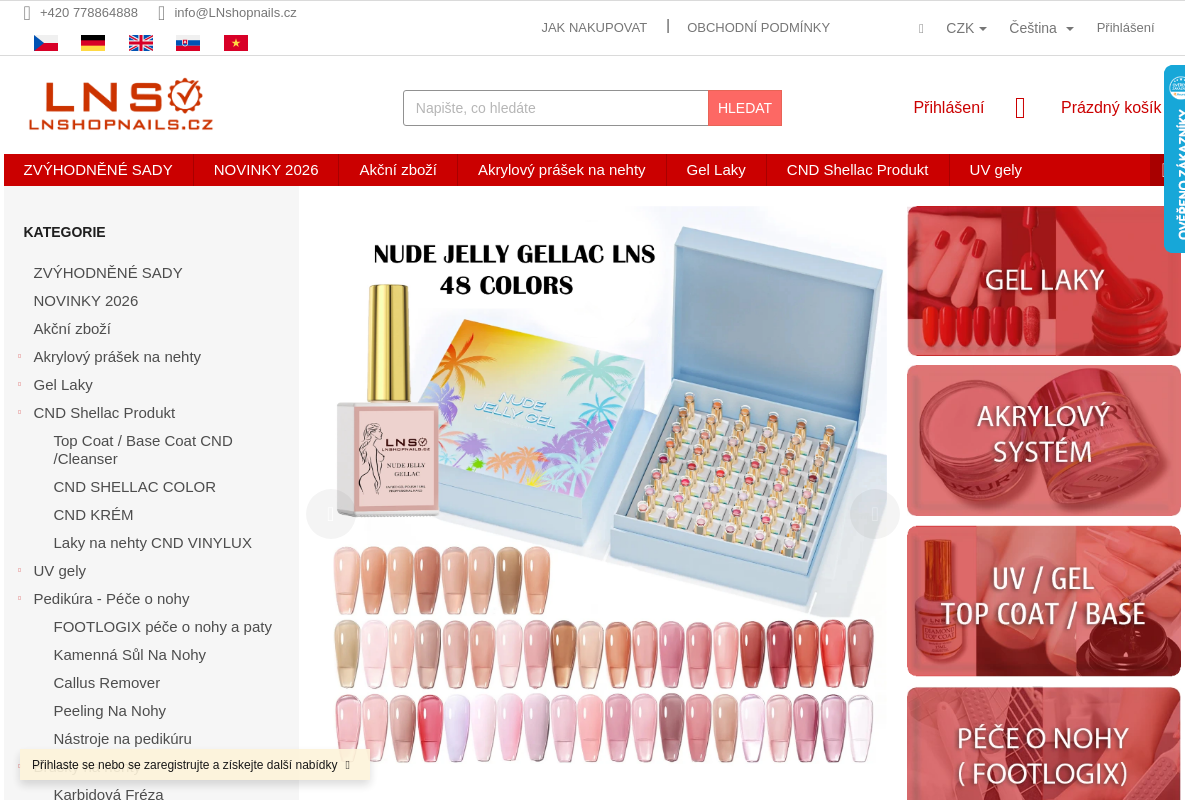Open UV gely in the red menu
Screen dimensions: 1200x800
[x=996, y=170]
